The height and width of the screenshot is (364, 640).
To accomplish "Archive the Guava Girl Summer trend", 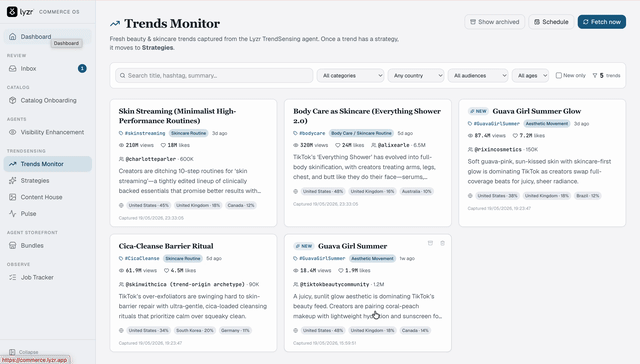I will (x=430, y=243).
